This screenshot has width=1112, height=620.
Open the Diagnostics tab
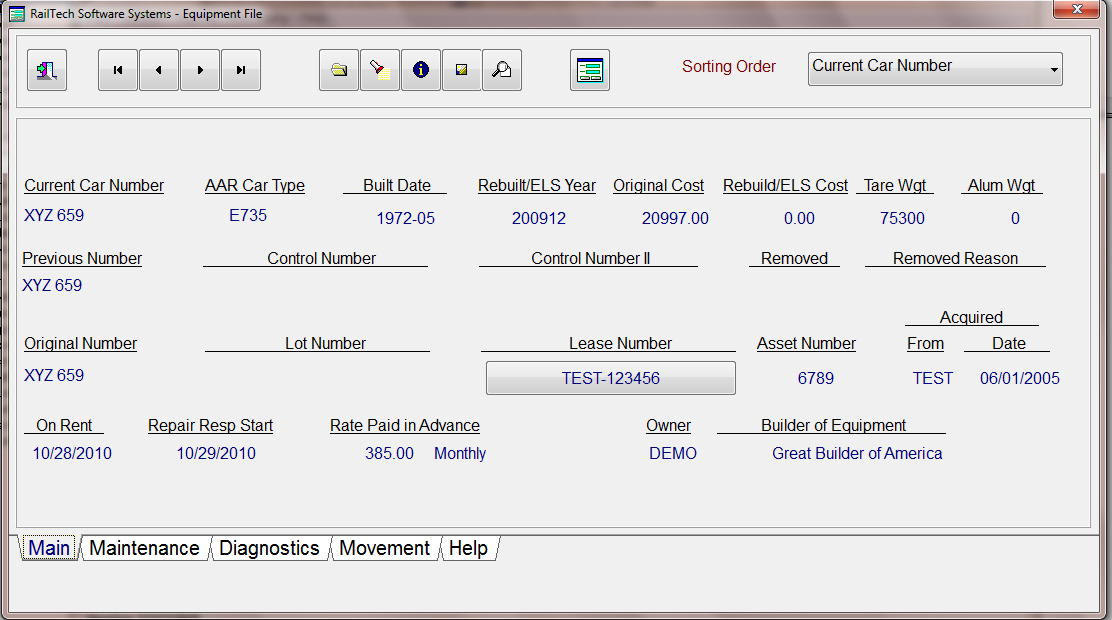(x=269, y=548)
